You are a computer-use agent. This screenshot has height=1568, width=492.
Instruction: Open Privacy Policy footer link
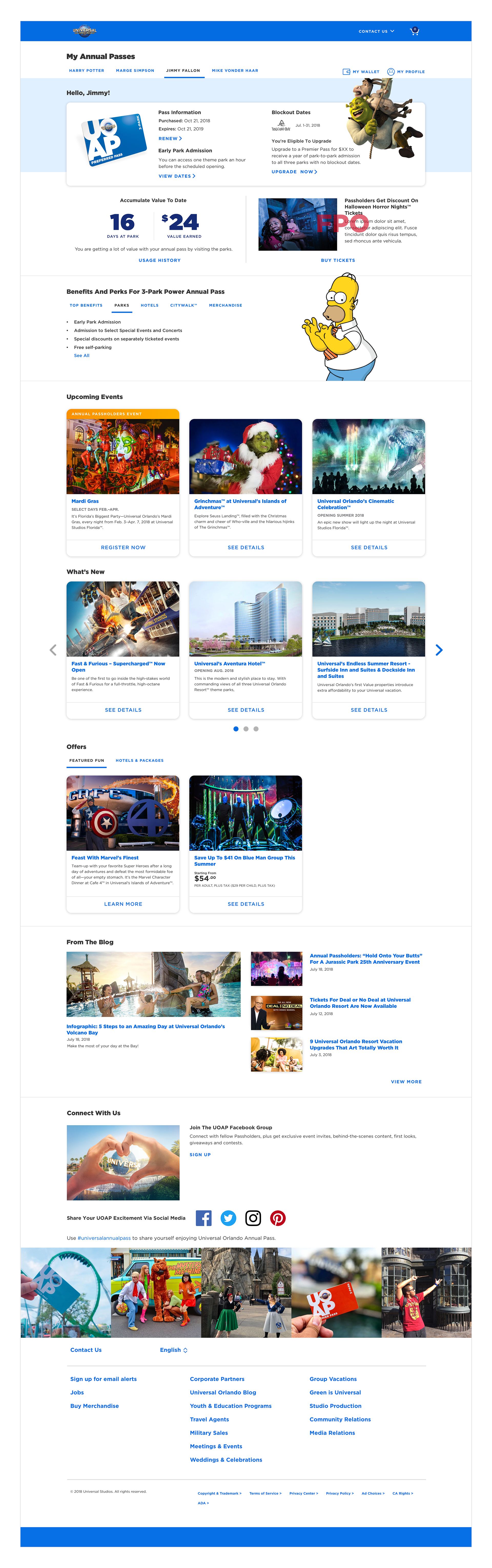click(x=340, y=1493)
